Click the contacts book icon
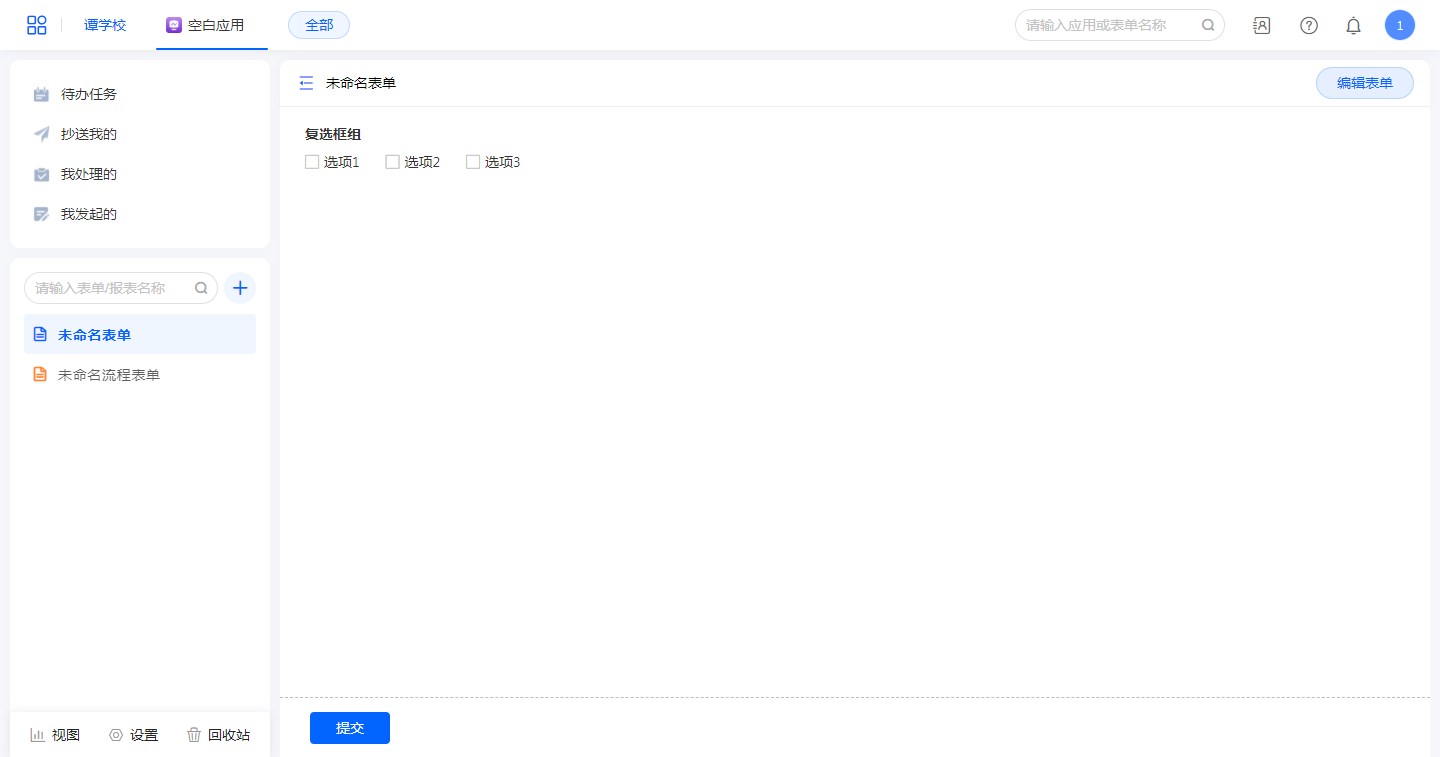This screenshot has height=757, width=1440. (1261, 26)
